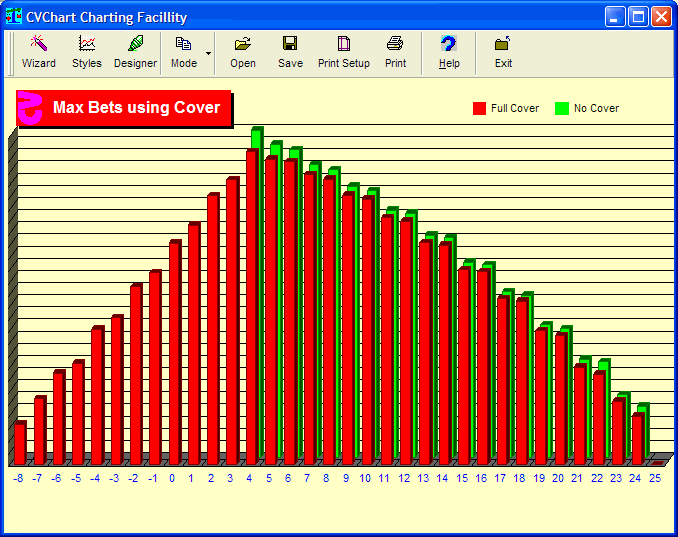The image size is (678, 537).
Task: Click the x-axis label 25
Action: coord(654,478)
